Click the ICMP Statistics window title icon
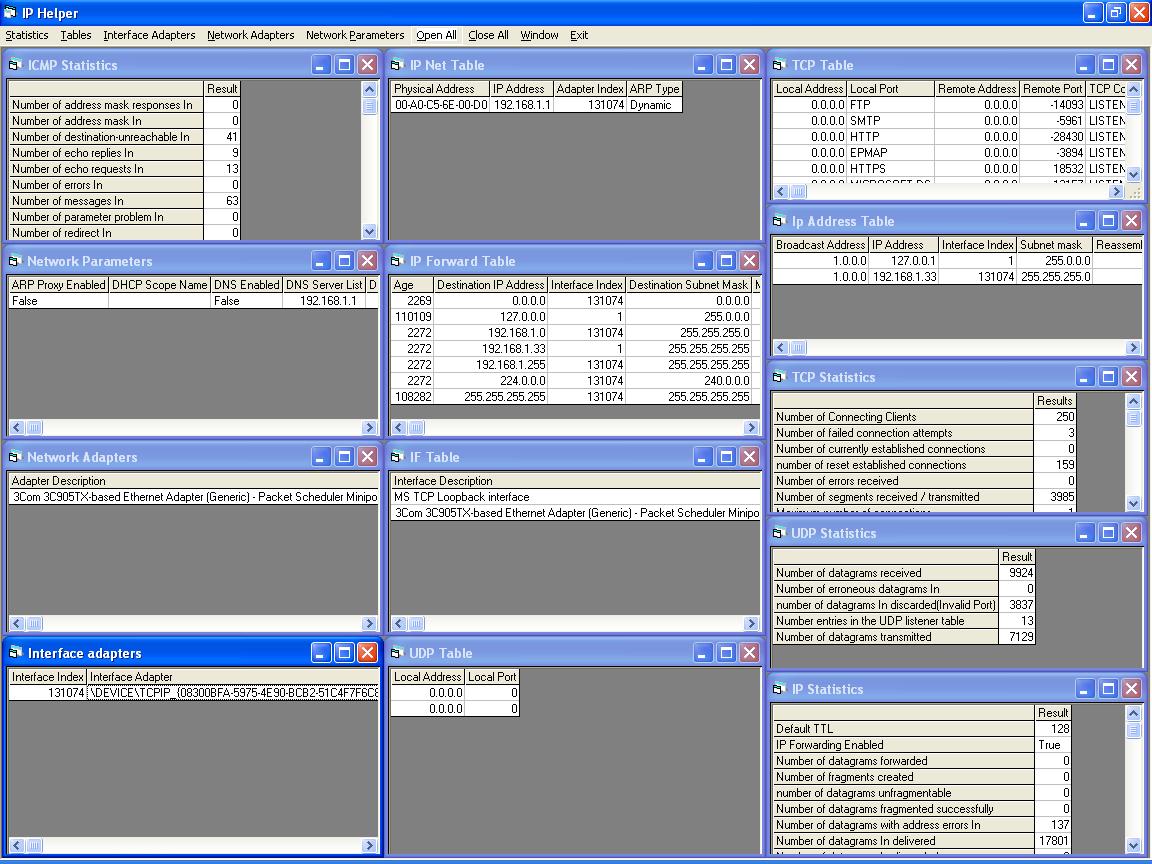 pyautogui.click(x=15, y=65)
